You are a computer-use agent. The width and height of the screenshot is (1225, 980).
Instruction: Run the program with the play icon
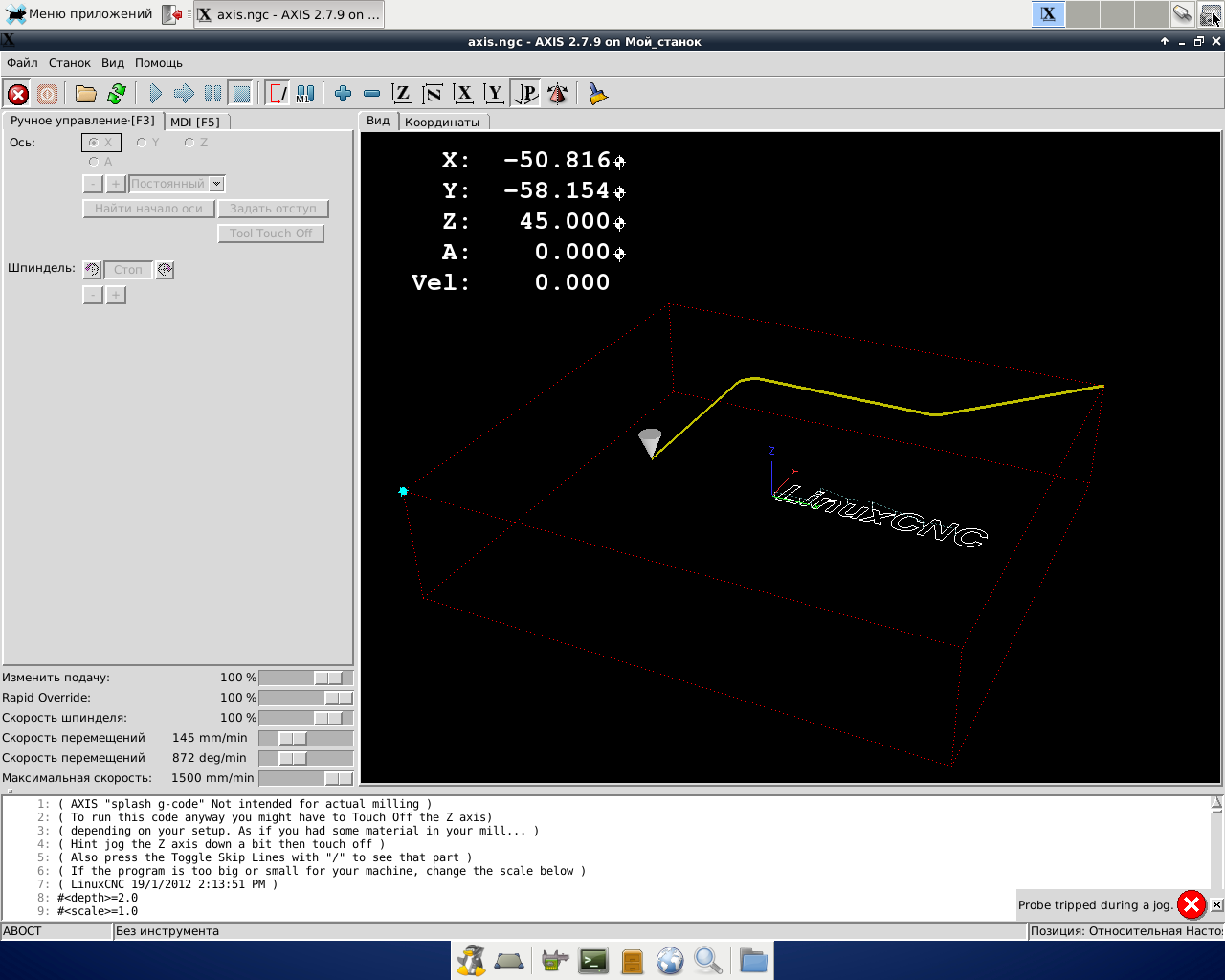tap(155, 94)
